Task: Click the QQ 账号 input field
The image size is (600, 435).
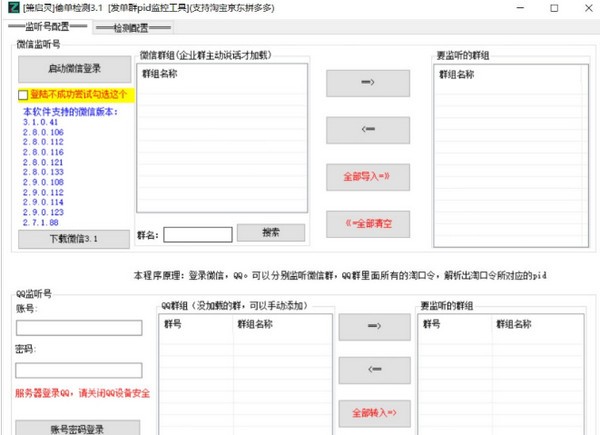Action: (79, 327)
